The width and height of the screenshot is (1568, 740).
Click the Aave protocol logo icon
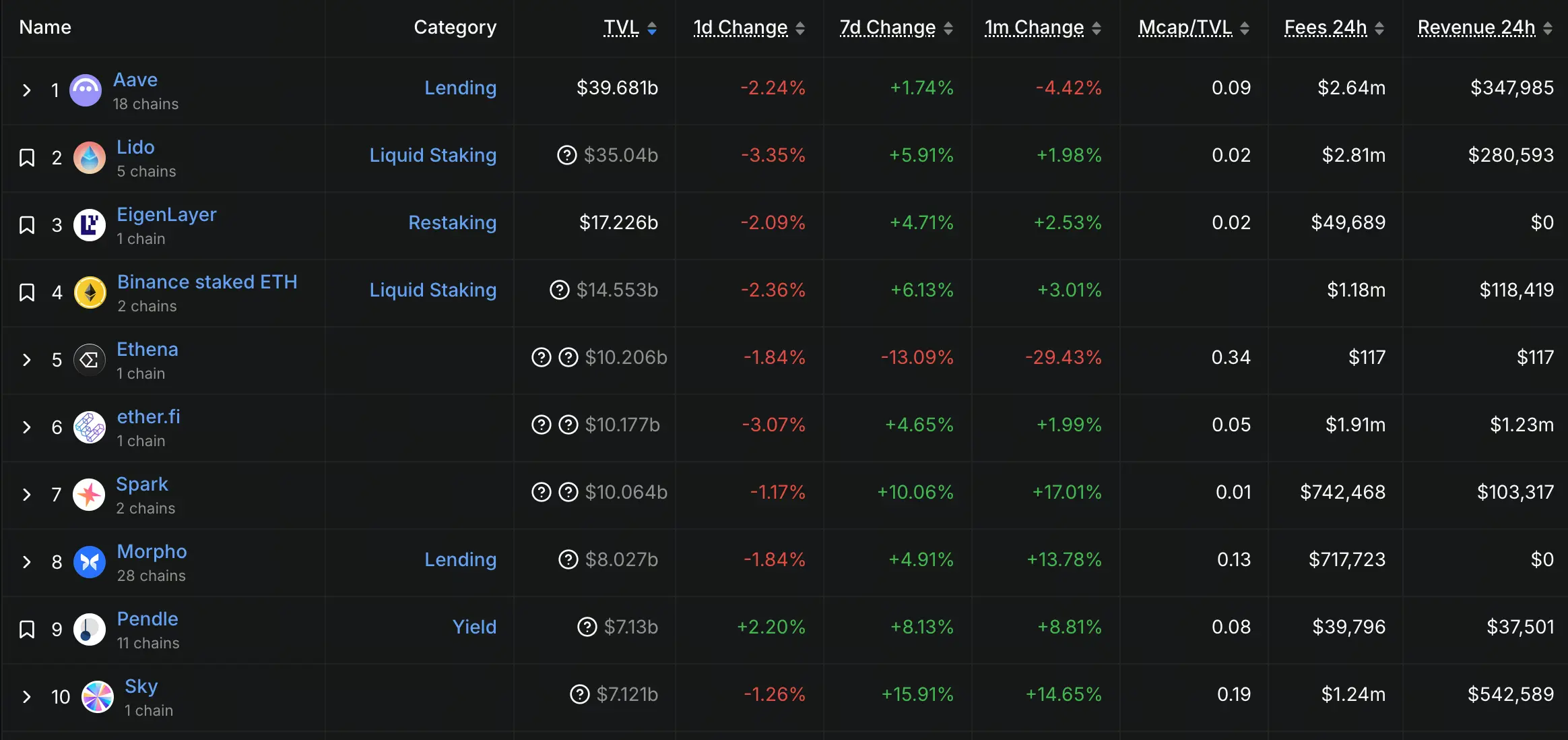click(86, 90)
